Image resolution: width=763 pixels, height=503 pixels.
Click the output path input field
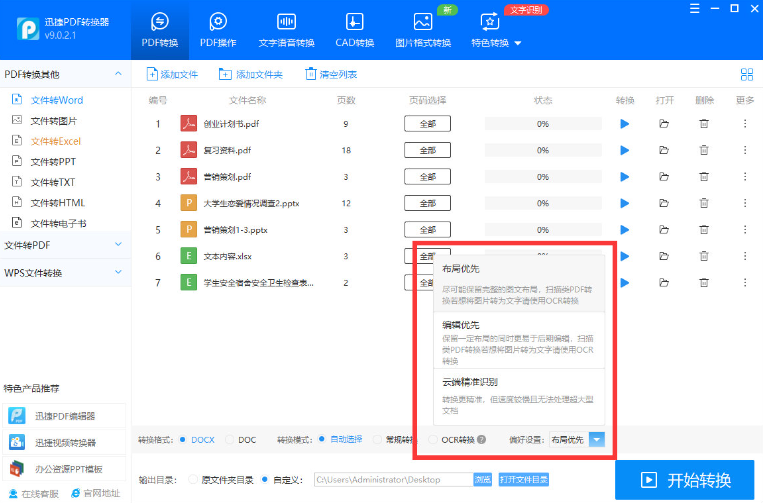[394, 480]
